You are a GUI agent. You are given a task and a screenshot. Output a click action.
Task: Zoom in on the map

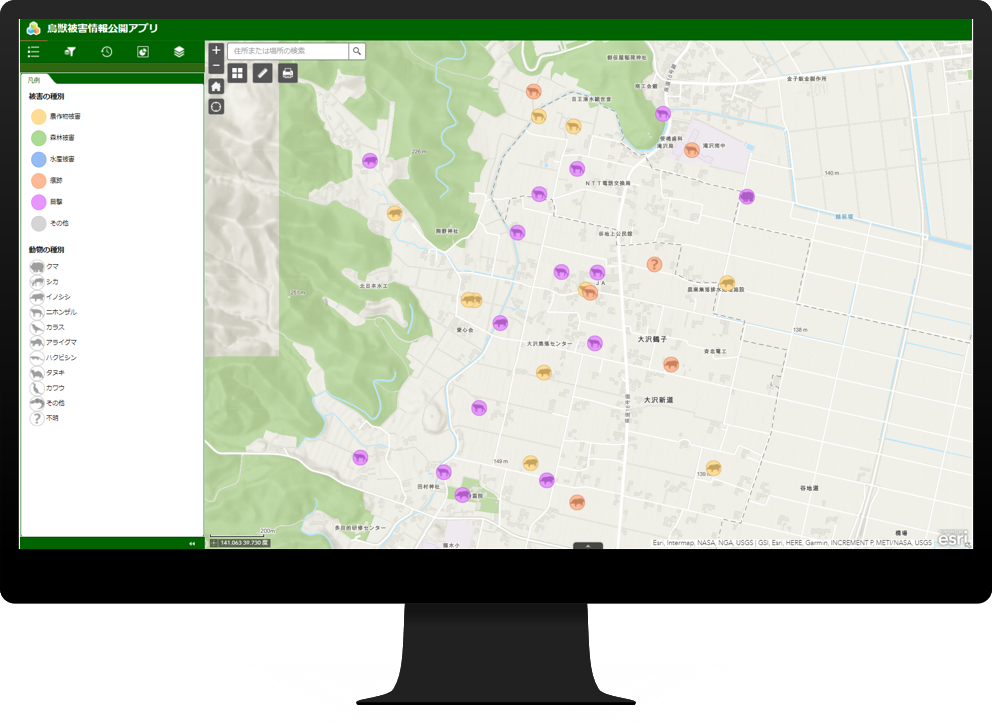[216, 50]
